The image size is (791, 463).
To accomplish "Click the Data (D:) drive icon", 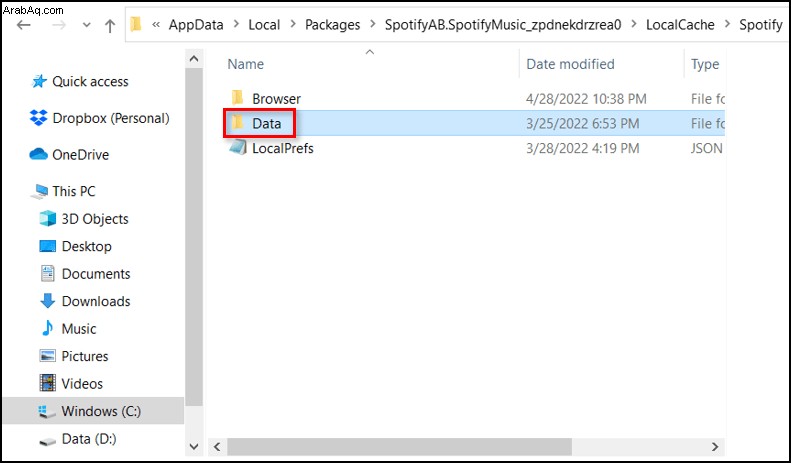I will 47,441.
